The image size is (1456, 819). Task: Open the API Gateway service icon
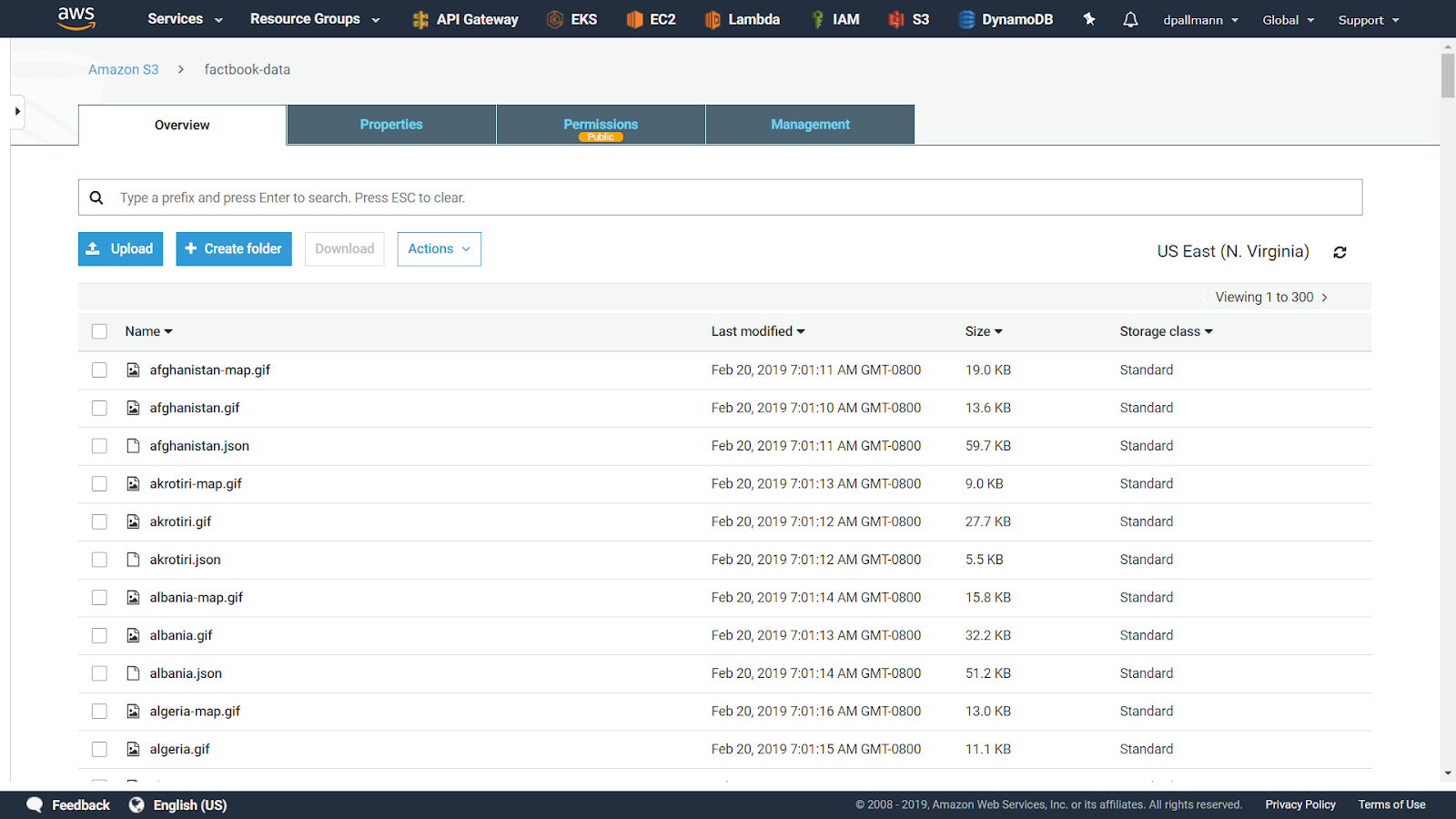click(465, 18)
